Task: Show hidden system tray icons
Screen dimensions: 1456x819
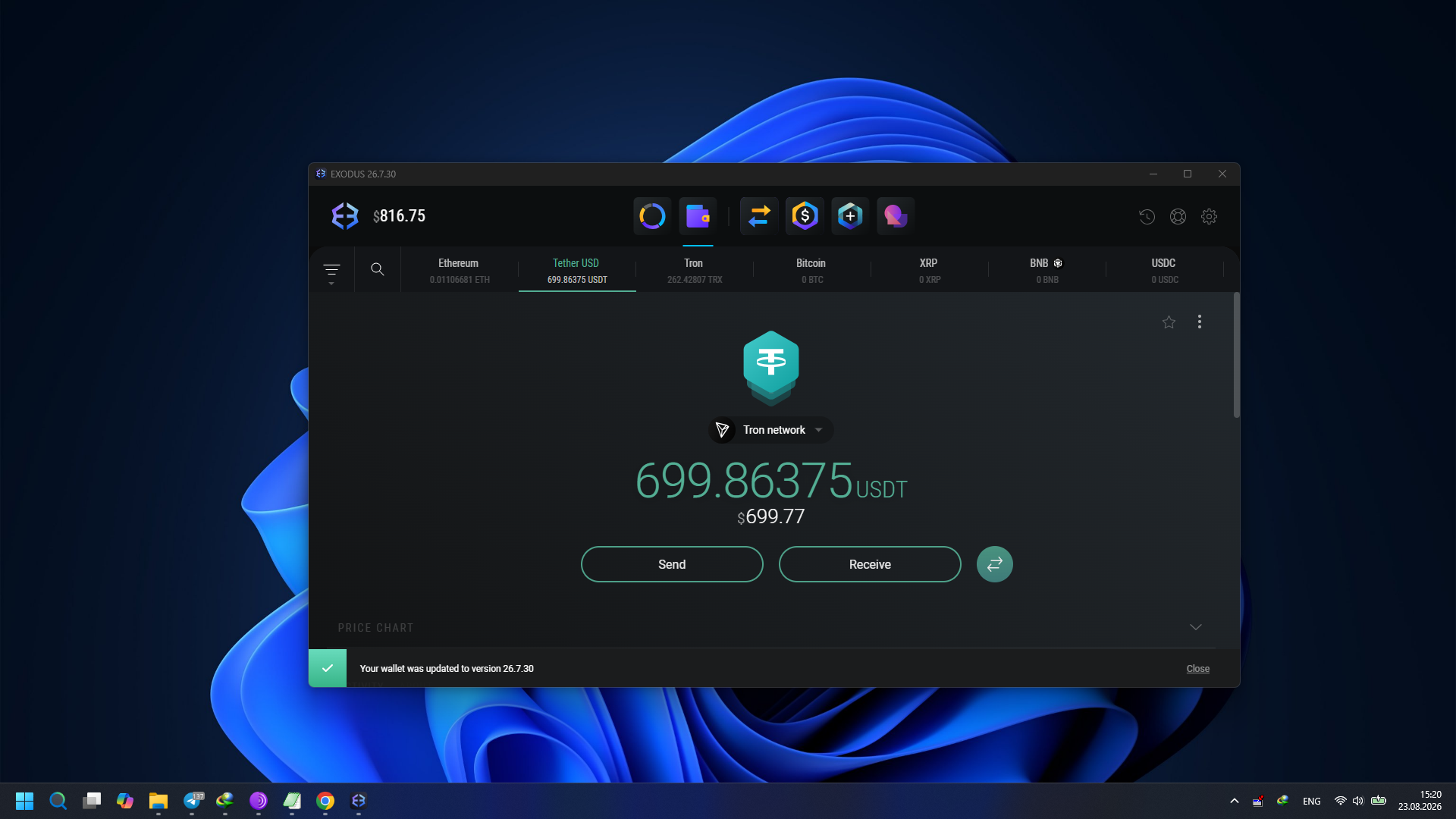Action: point(1235,801)
